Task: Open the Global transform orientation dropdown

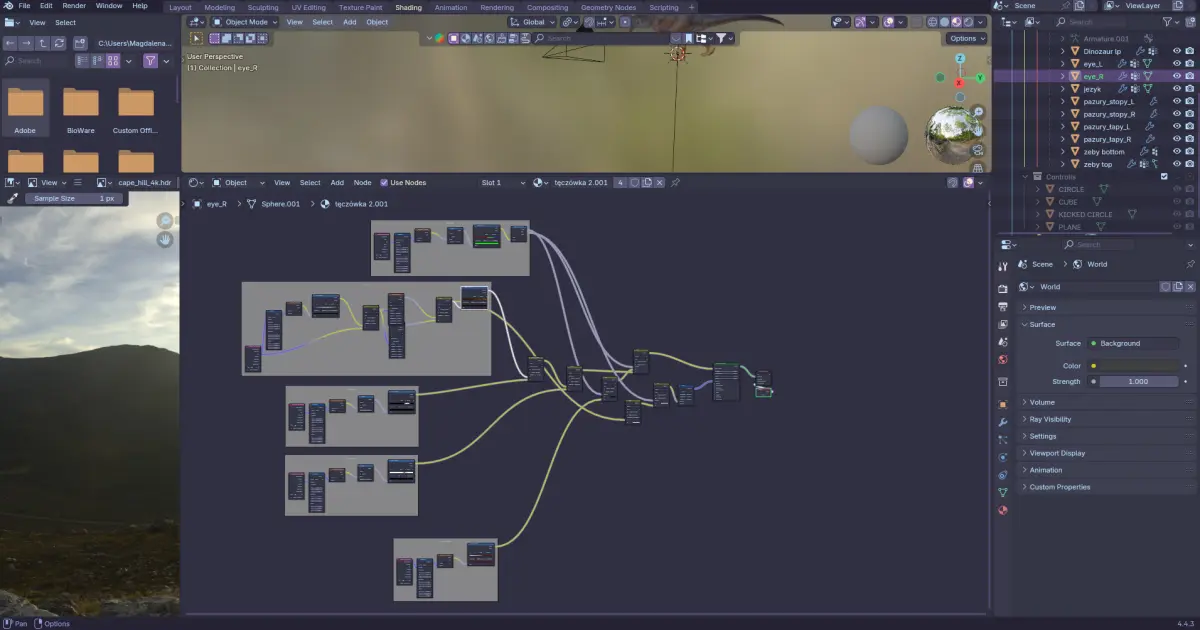Action: point(531,22)
